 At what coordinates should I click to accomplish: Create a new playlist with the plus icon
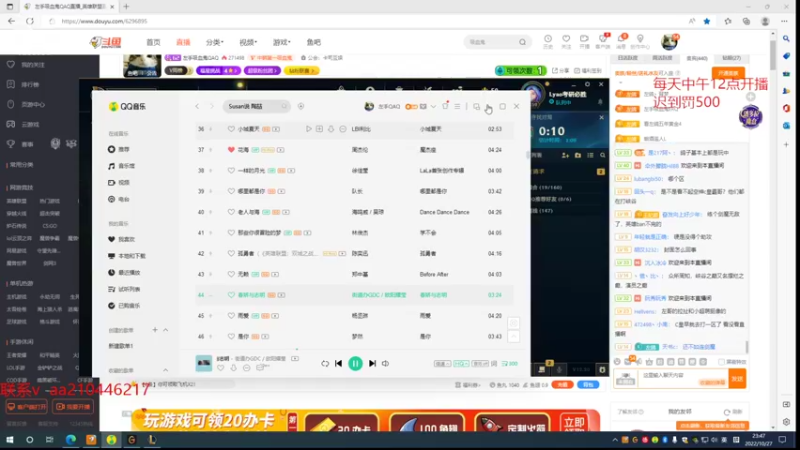click(155, 330)
